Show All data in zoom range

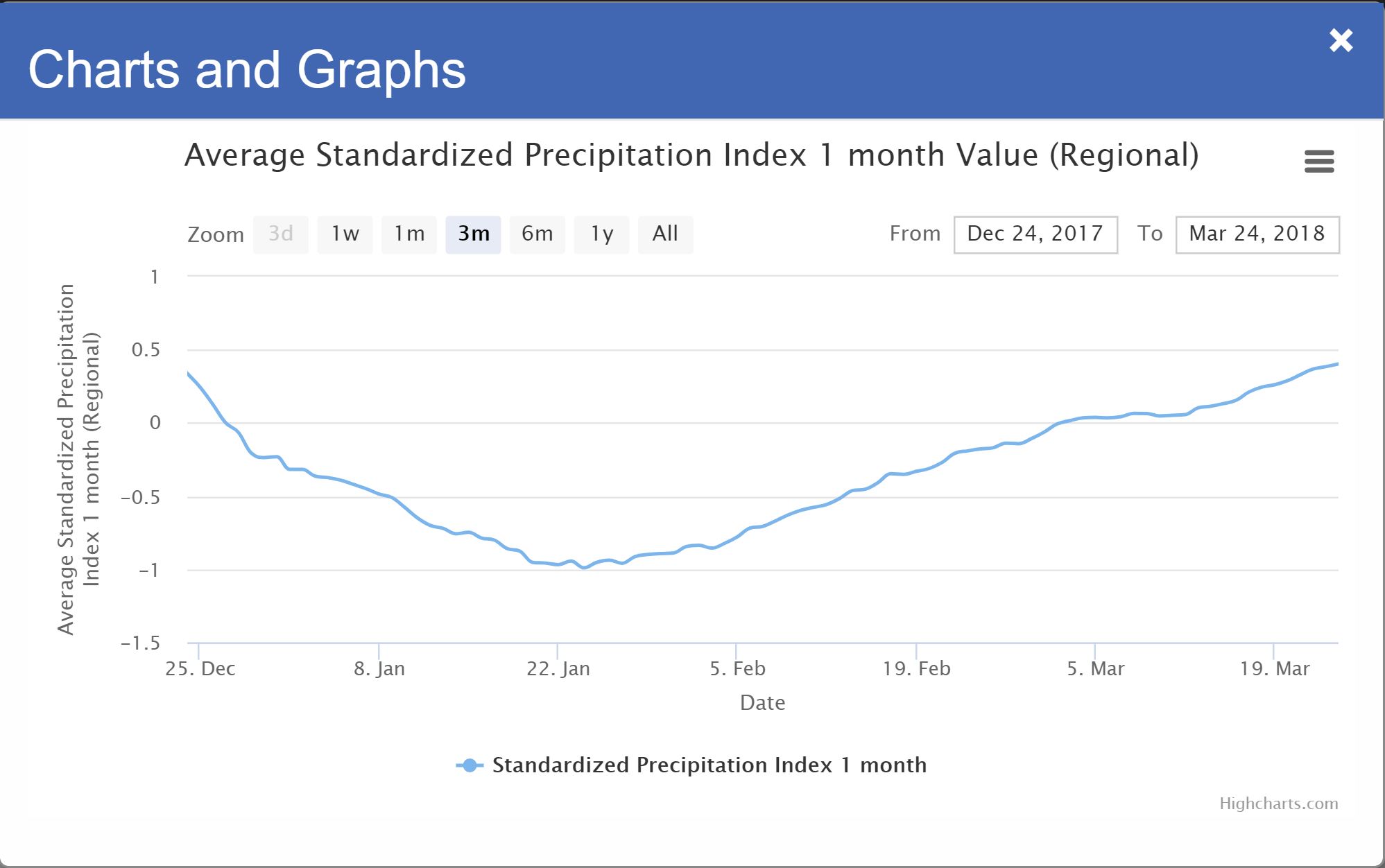665,234
